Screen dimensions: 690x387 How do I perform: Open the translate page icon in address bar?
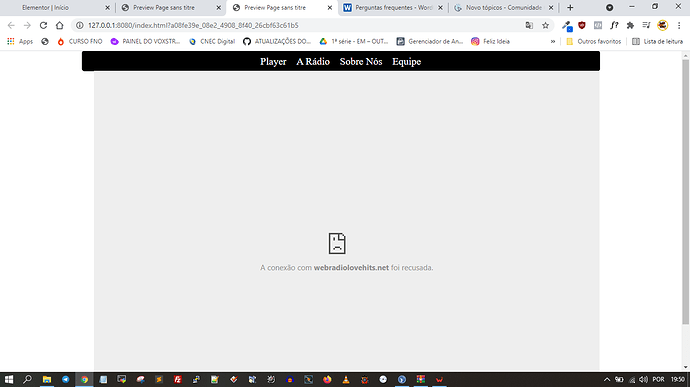(x=529, y=26)
